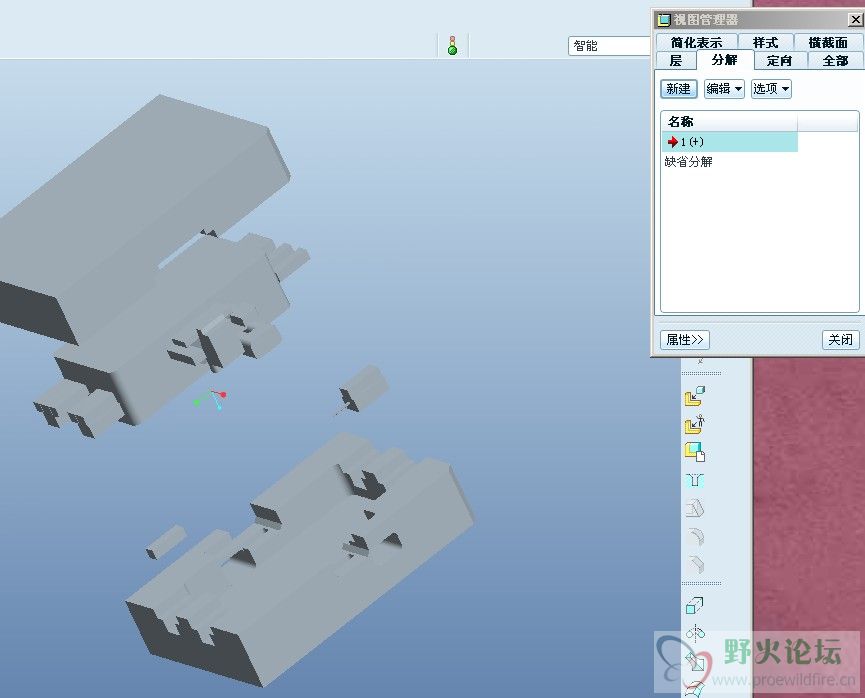Switch to the 样式 tab
Image resolution: width=865 pixels, height=698 pixels.
coord(766,42)
